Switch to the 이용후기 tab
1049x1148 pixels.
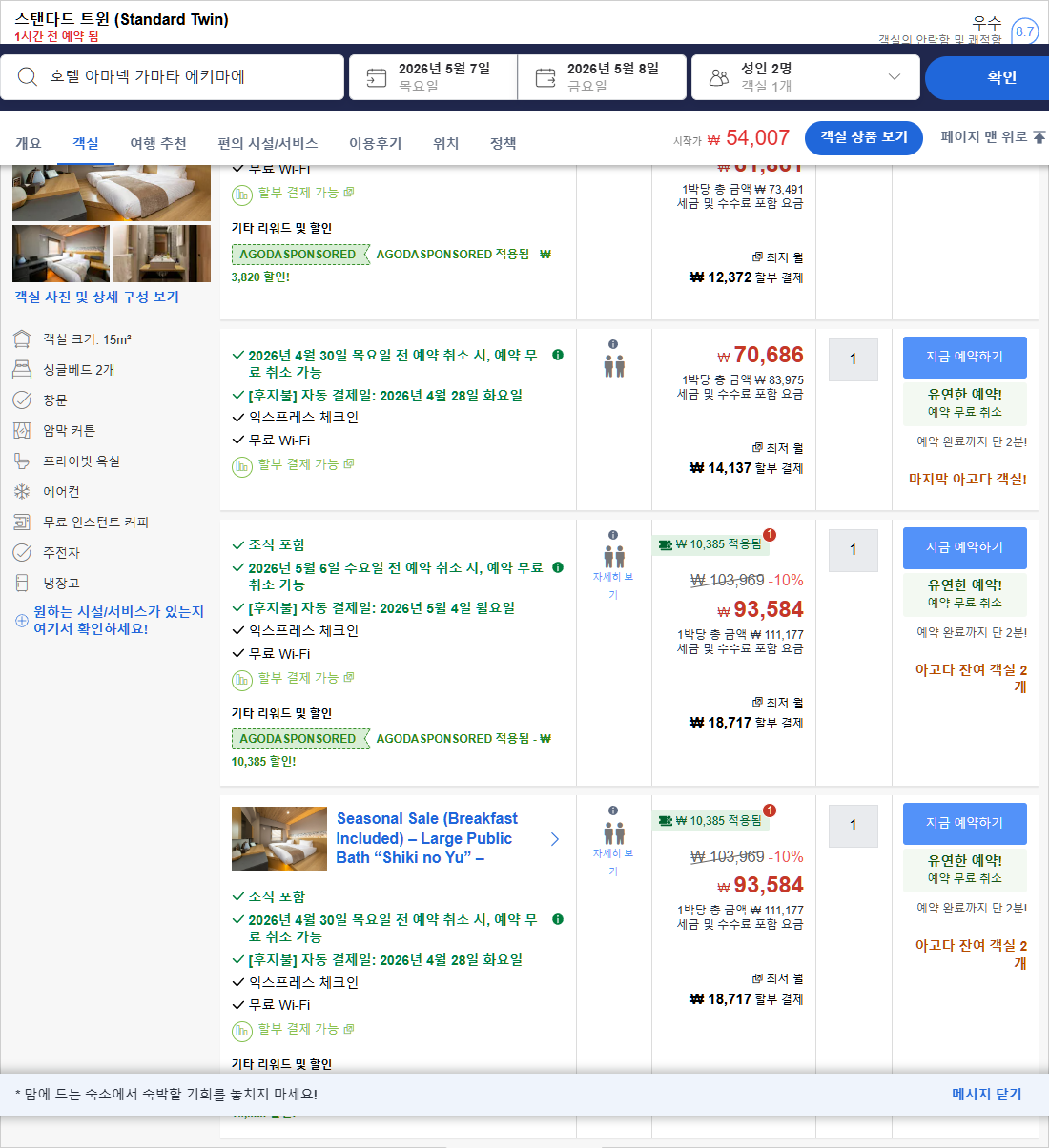click(x=376, y=143)
